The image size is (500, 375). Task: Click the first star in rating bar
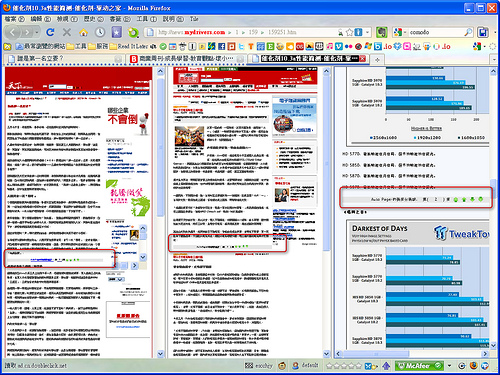(x=329, y=366)
